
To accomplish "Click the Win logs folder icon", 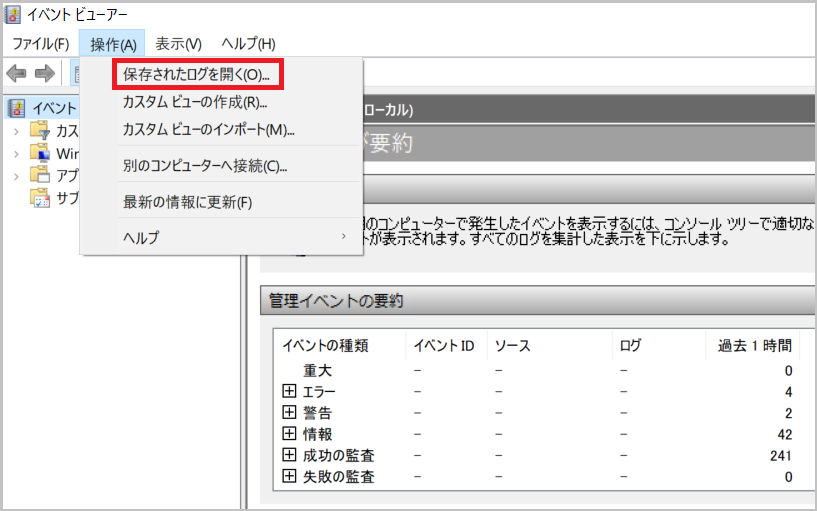I will point(40,153).
